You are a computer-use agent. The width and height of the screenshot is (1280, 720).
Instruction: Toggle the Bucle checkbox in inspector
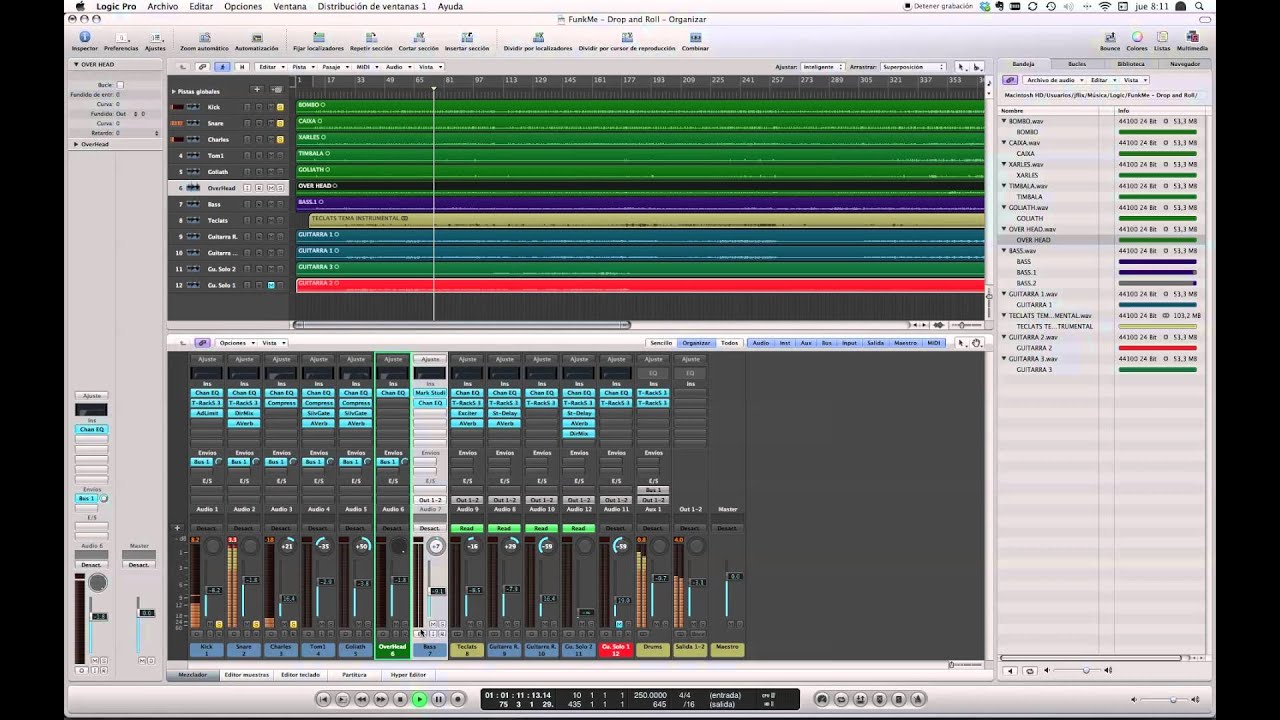click(x=120, y=85)
